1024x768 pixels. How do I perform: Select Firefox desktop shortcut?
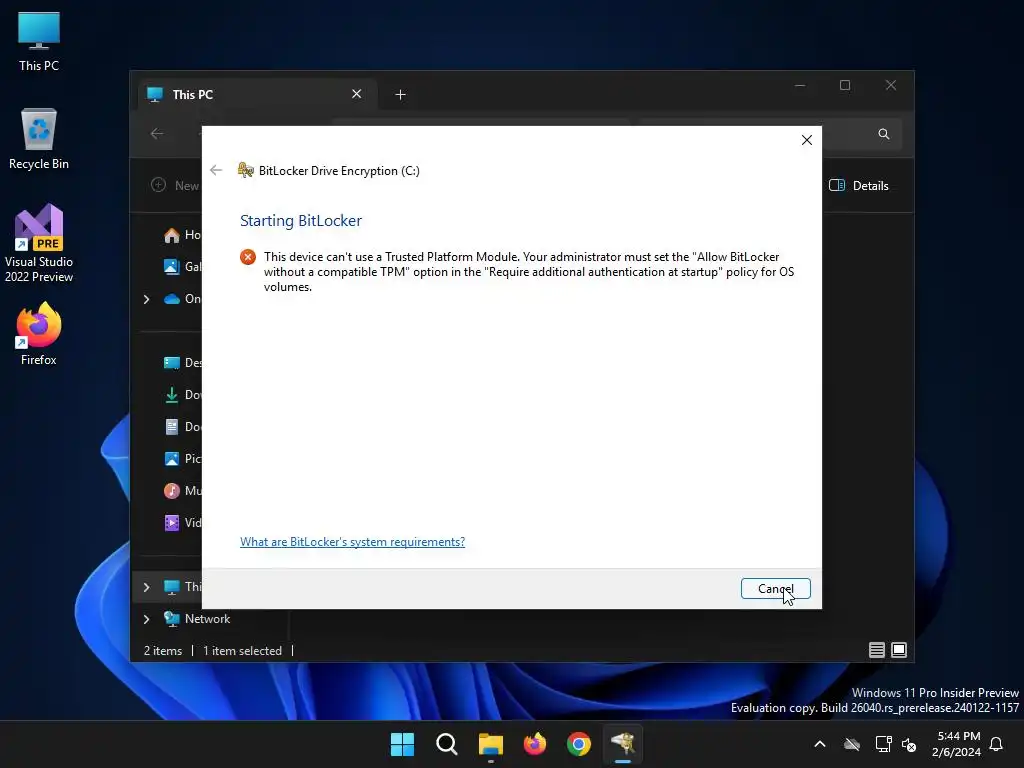pyautogui.click(x=39, y=334)
